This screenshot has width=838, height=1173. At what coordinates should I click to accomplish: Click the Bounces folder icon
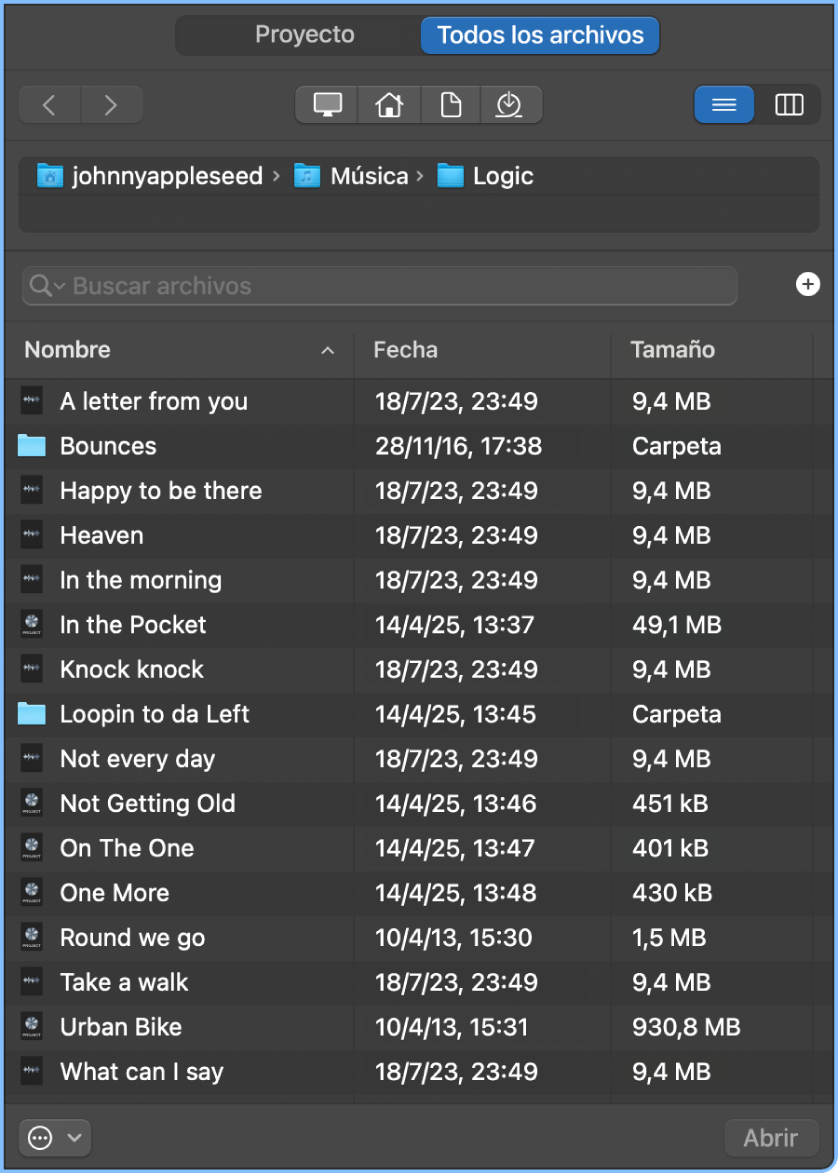pyautogui.click(x=32, y=446)
